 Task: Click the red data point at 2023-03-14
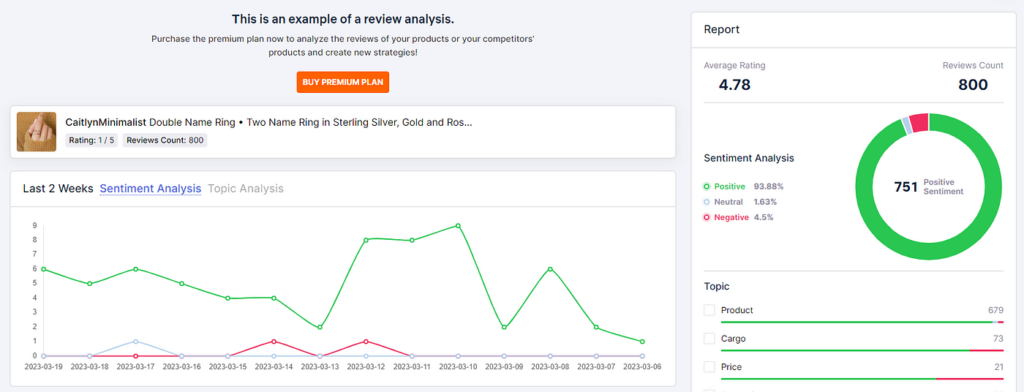[x=274, y=342]
